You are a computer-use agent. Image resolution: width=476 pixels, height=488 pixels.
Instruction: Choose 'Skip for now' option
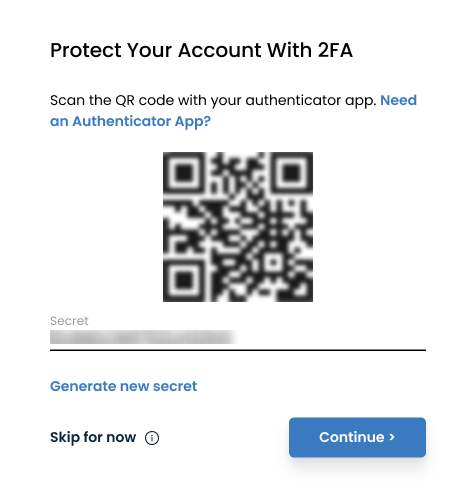point(93,437)
